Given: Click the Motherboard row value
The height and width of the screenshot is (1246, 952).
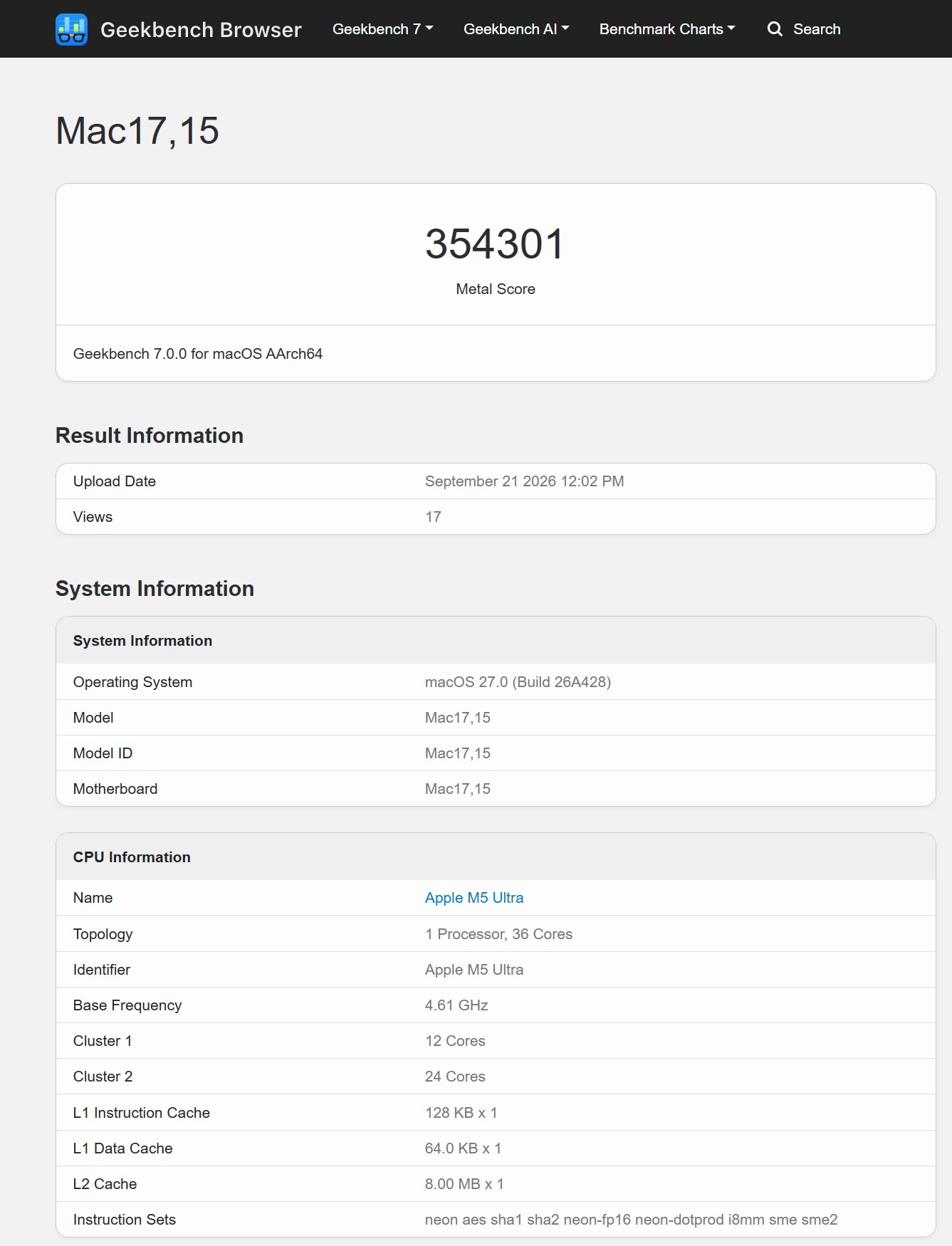Looking at the screenshot, I should (x=458, y=789).
